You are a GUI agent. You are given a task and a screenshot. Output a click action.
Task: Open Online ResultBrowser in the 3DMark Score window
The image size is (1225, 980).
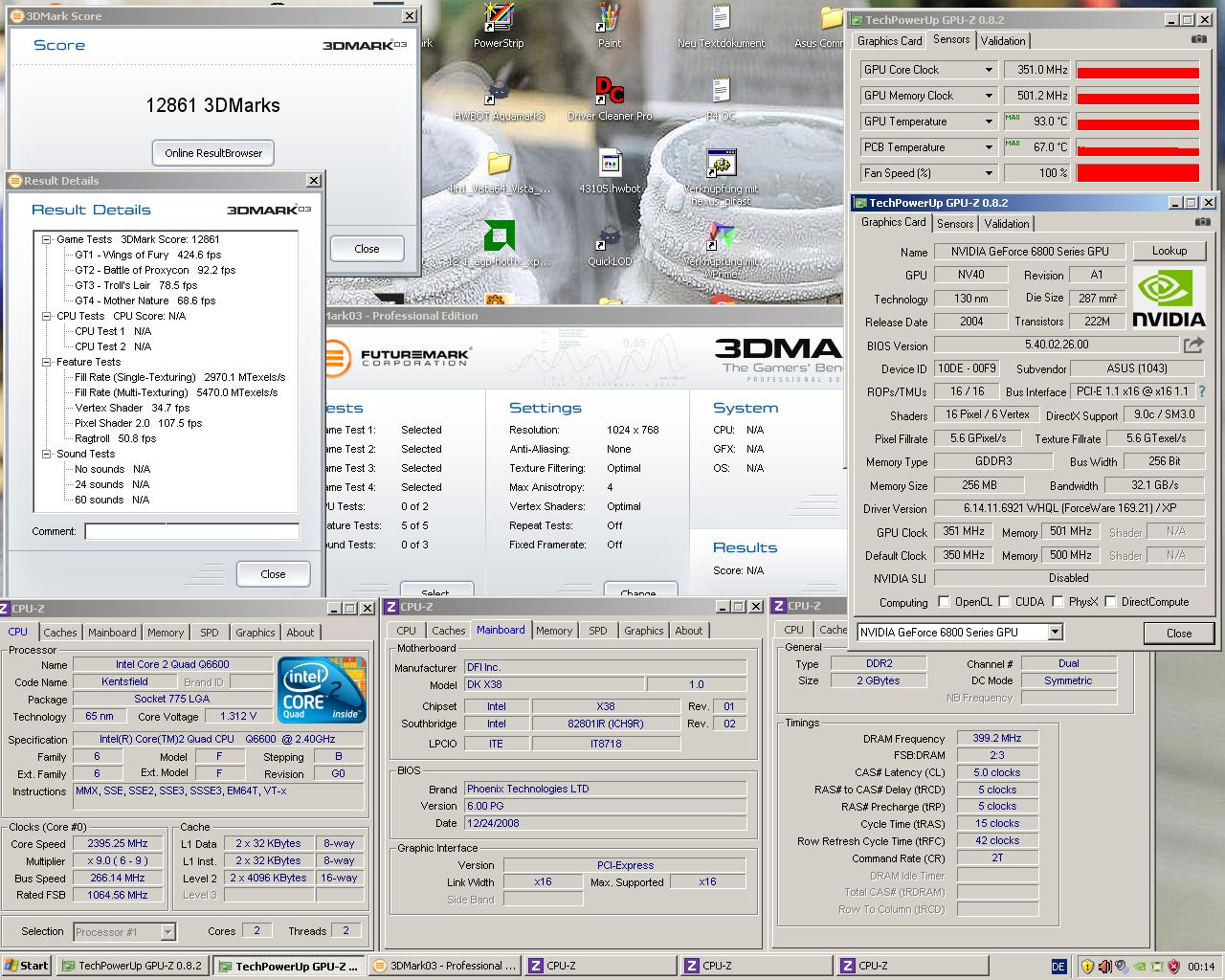[x=212, y=152]
